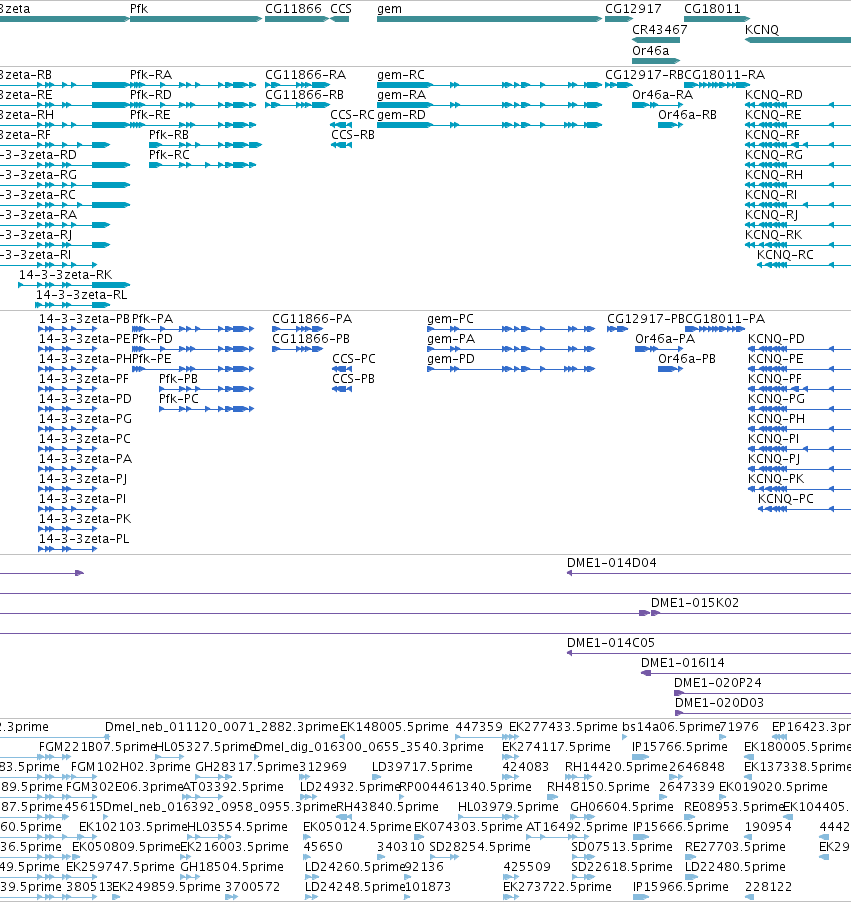Open cDNA GH06604.5prime

point(621,807)
